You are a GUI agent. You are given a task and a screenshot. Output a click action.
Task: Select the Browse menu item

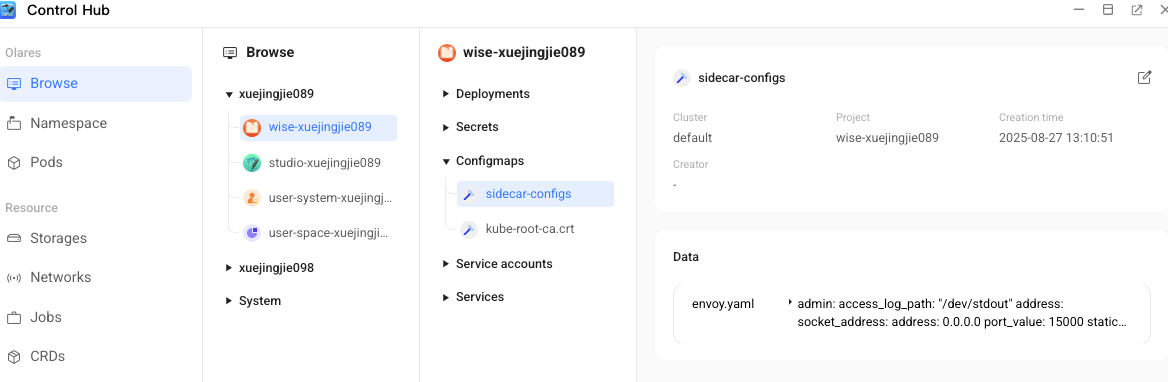pos(96,83)
